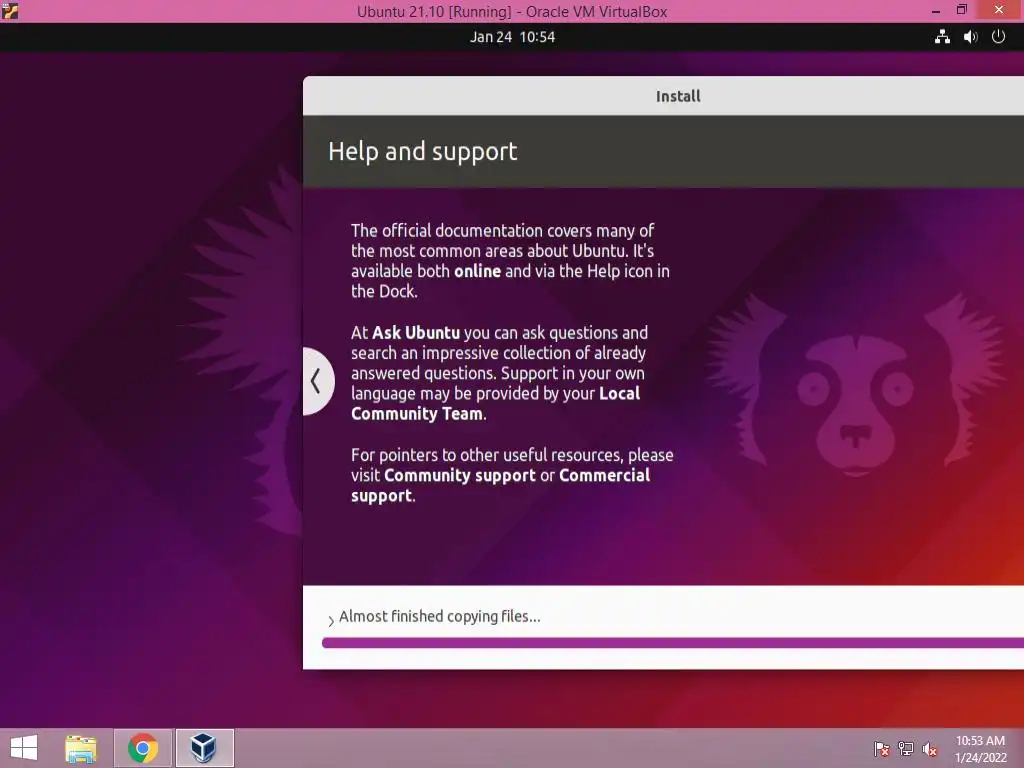Restore down the VirtualBox window
Screen dimensions: 1024x768
point(962,10)
